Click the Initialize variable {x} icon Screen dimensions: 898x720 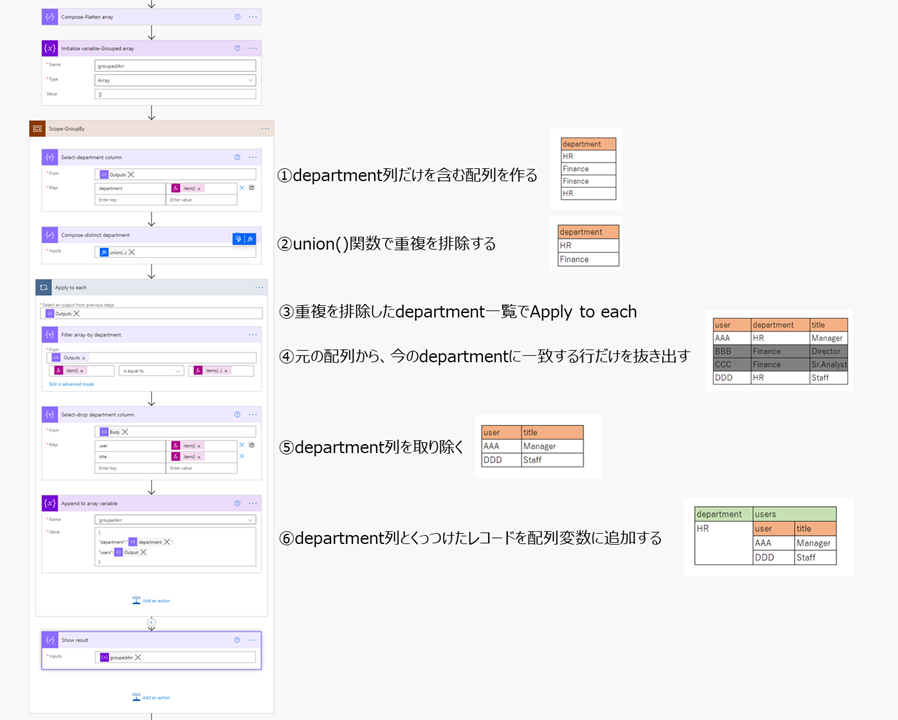(x=49, y=48)
